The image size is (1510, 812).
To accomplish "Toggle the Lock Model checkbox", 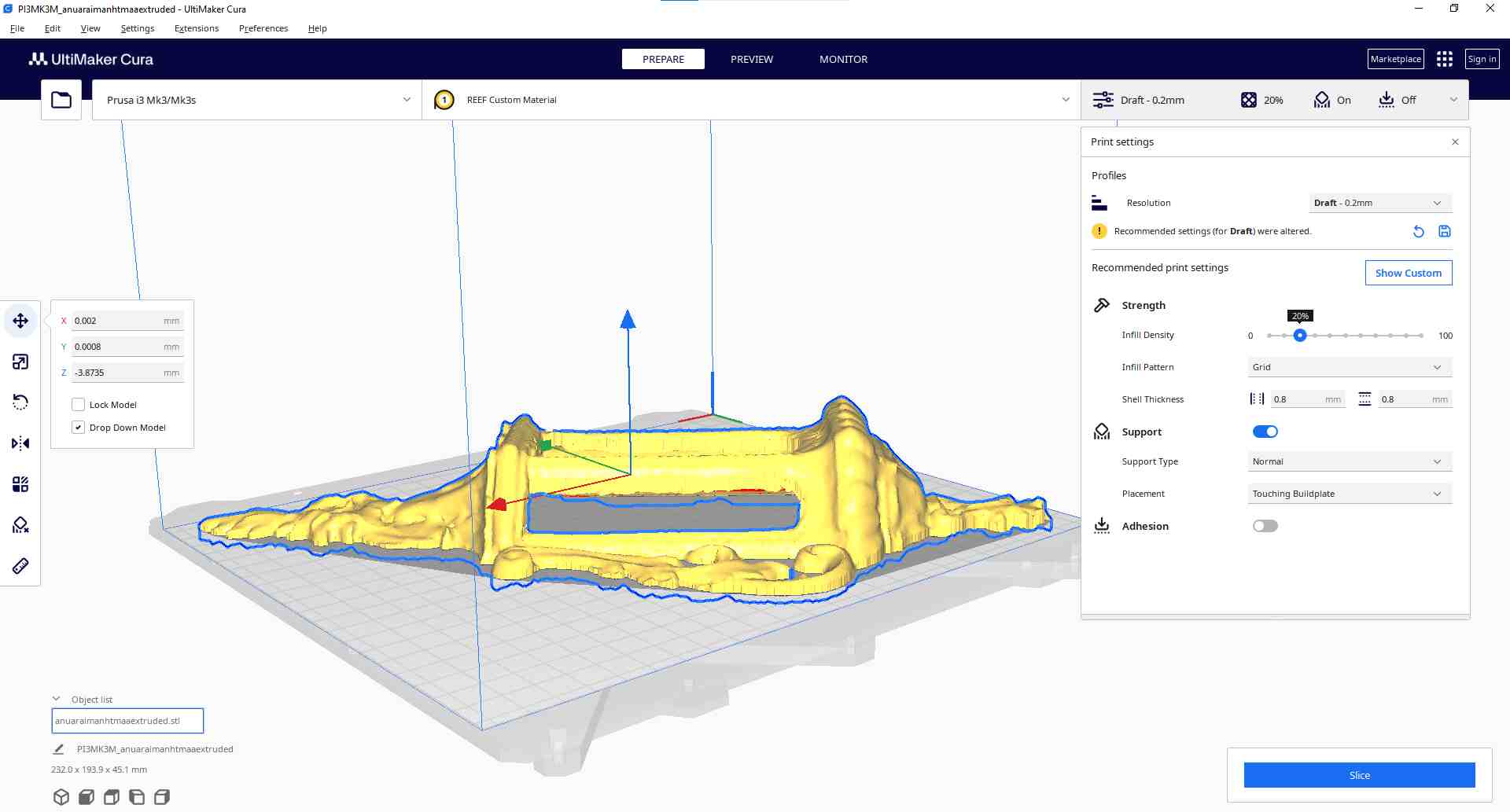I will pyautogui.click(x=78, y=405).
